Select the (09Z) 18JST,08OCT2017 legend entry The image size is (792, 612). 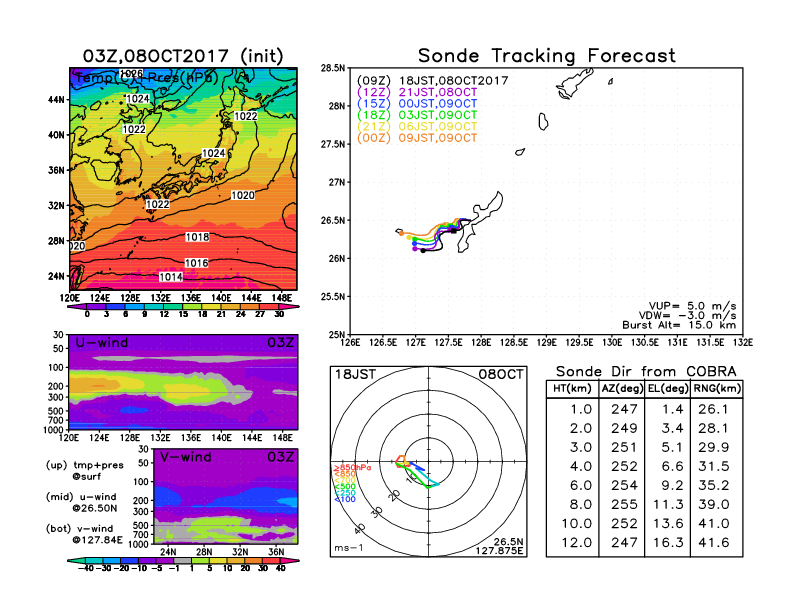coord(432,81)
